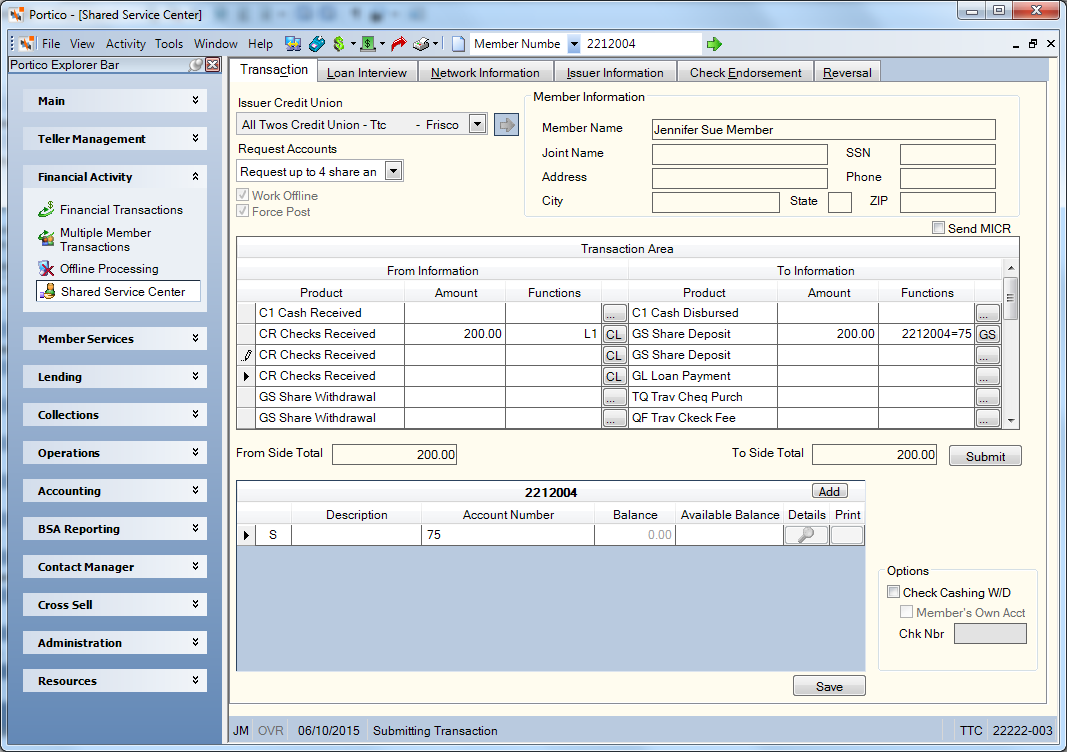This screenshot has height=752, width=1067.
Task: Check the Member's Own Acct option
Action: pyautogui.click(x=906, y=612)
